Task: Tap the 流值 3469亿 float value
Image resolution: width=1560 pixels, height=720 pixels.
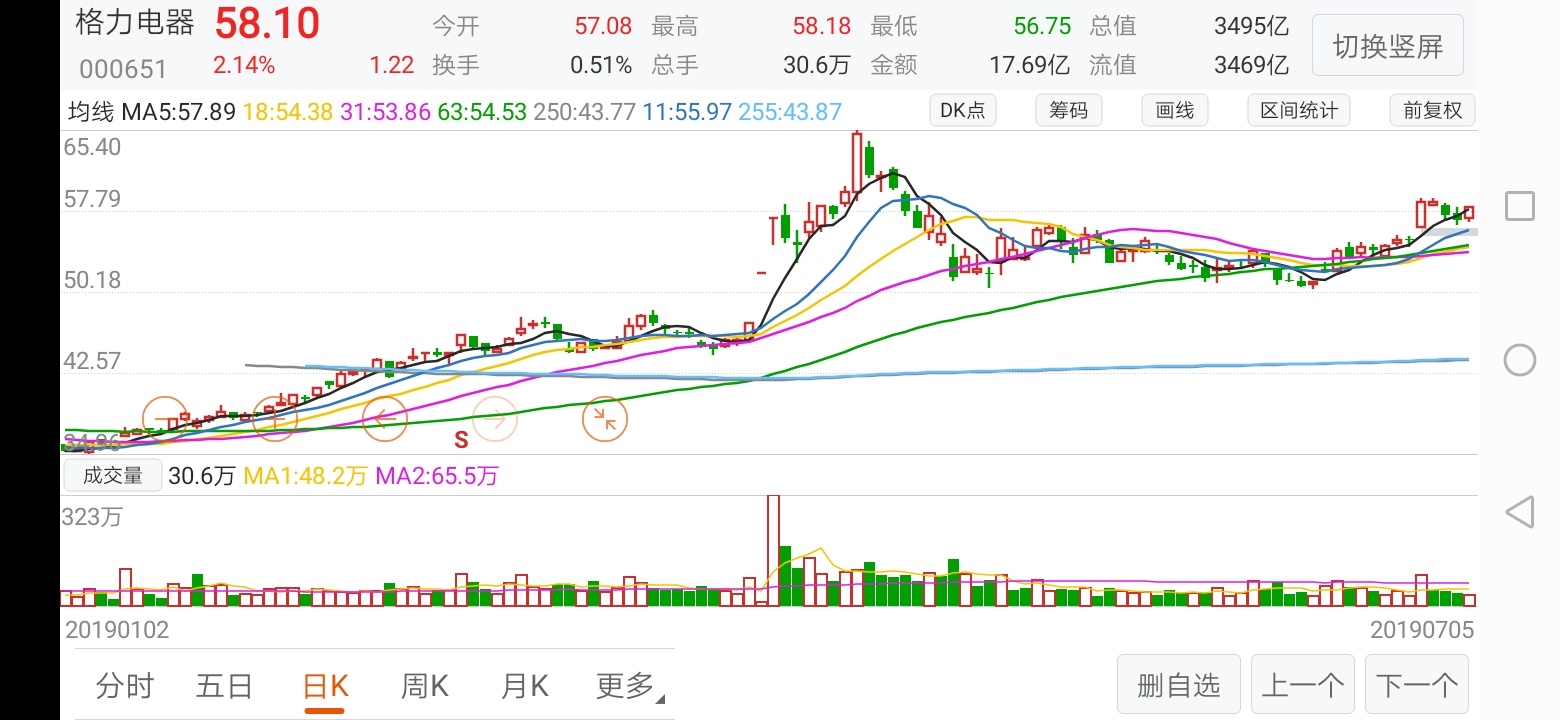Action: point(1251,66)
